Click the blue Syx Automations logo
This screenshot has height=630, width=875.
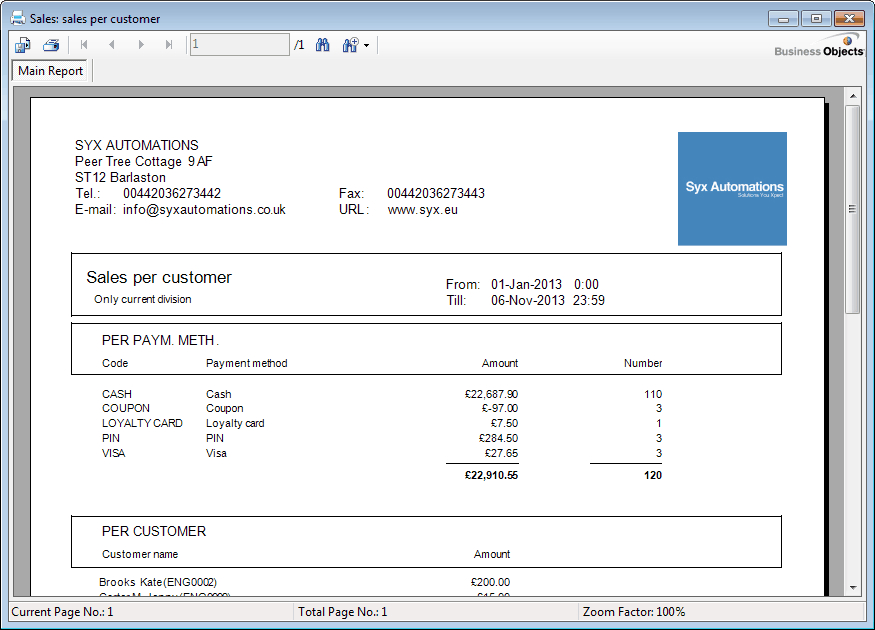732,188
